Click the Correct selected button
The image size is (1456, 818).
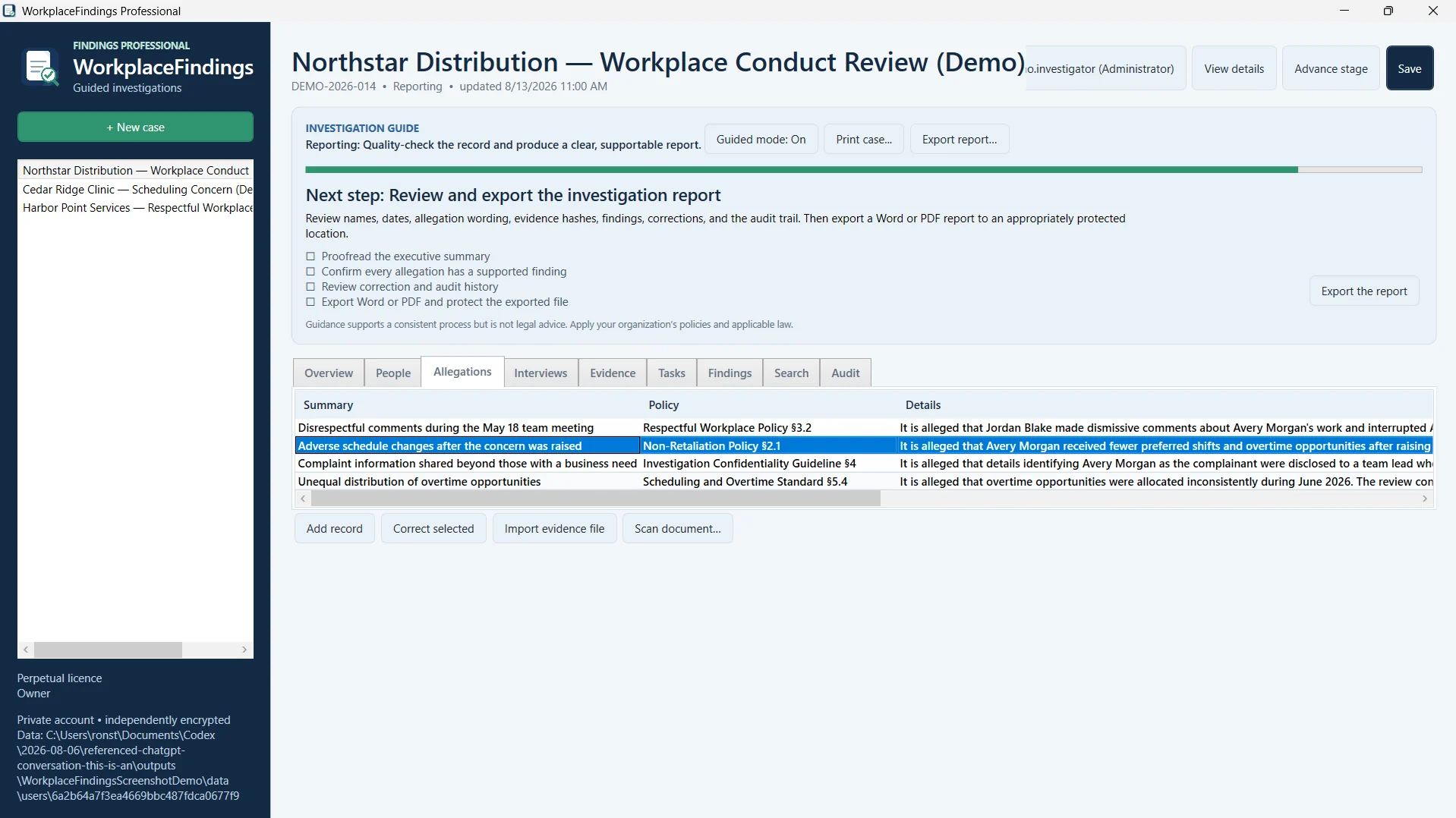pos(433,529)
